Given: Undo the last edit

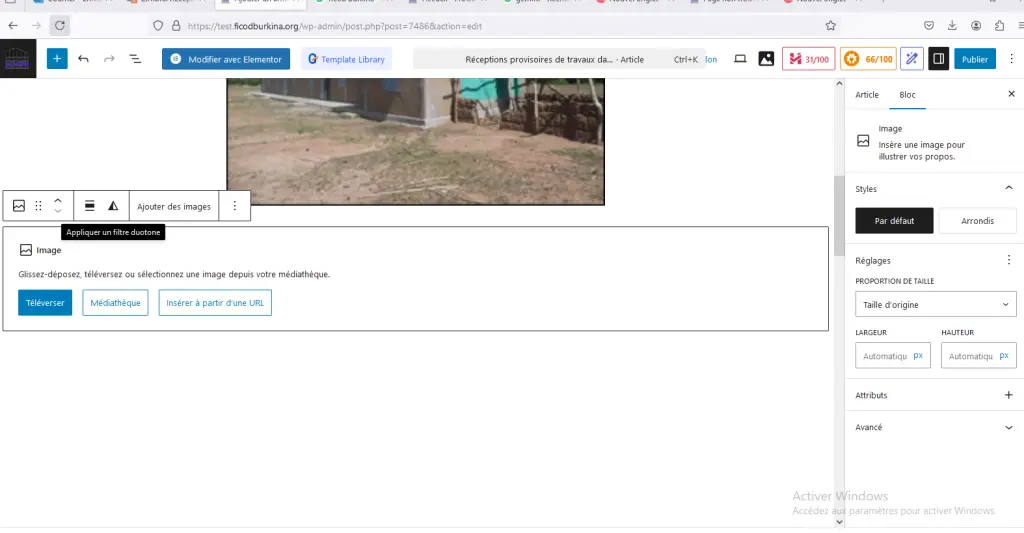Looking at the screenshot, I should [x=83, y=59].
